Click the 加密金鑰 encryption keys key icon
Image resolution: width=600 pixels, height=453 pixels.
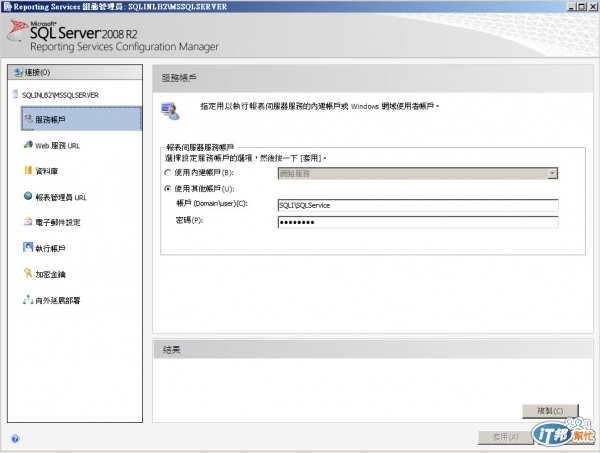pyautogui.click(x=28, y=273)
